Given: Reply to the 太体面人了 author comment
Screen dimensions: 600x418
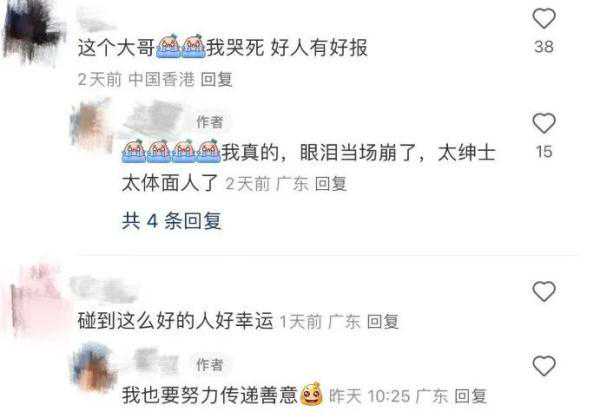Looking at the screenshot, I should pyautogui.click(x=331, y=184).
